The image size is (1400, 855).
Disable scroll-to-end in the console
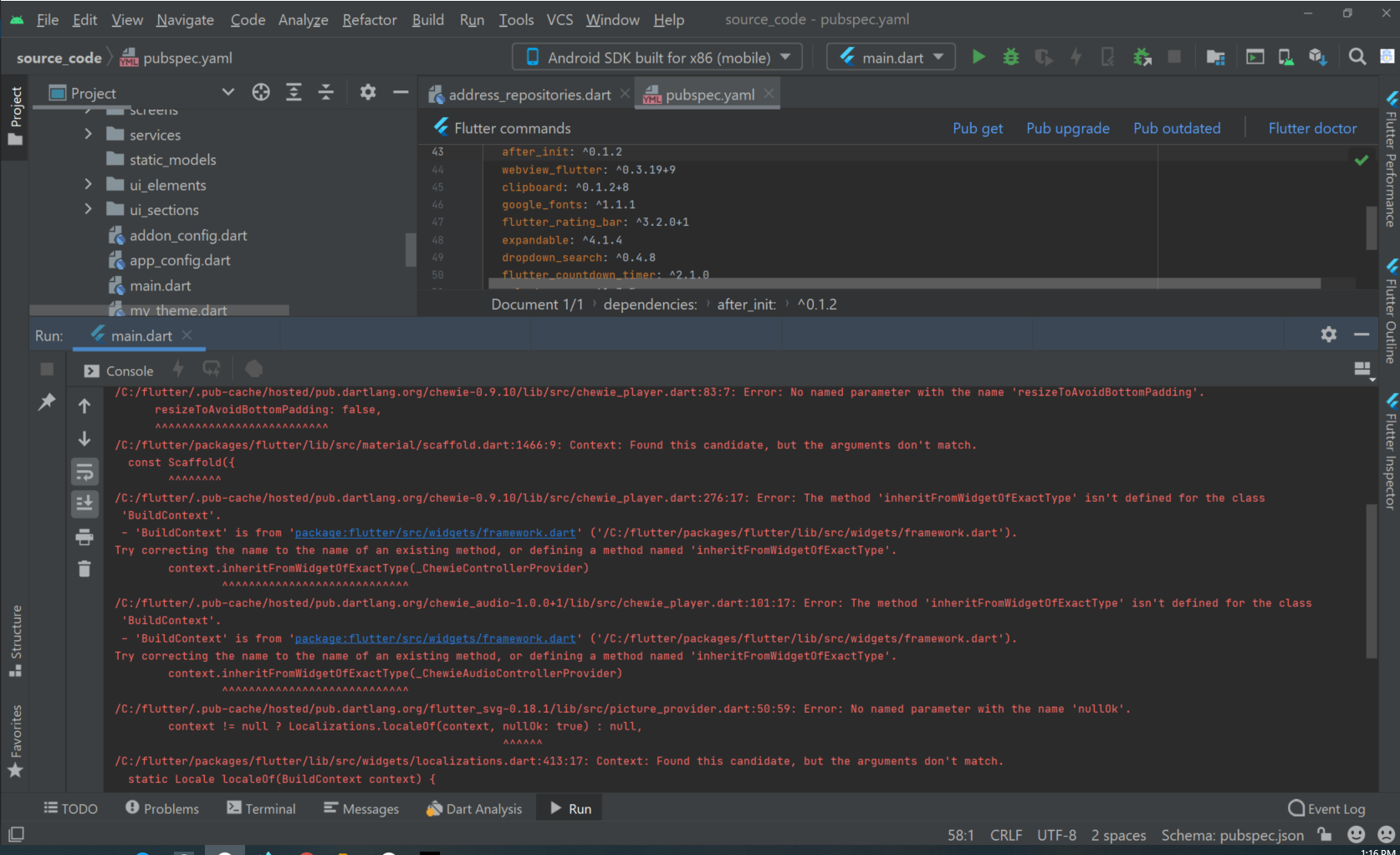(x=84, y=504)
